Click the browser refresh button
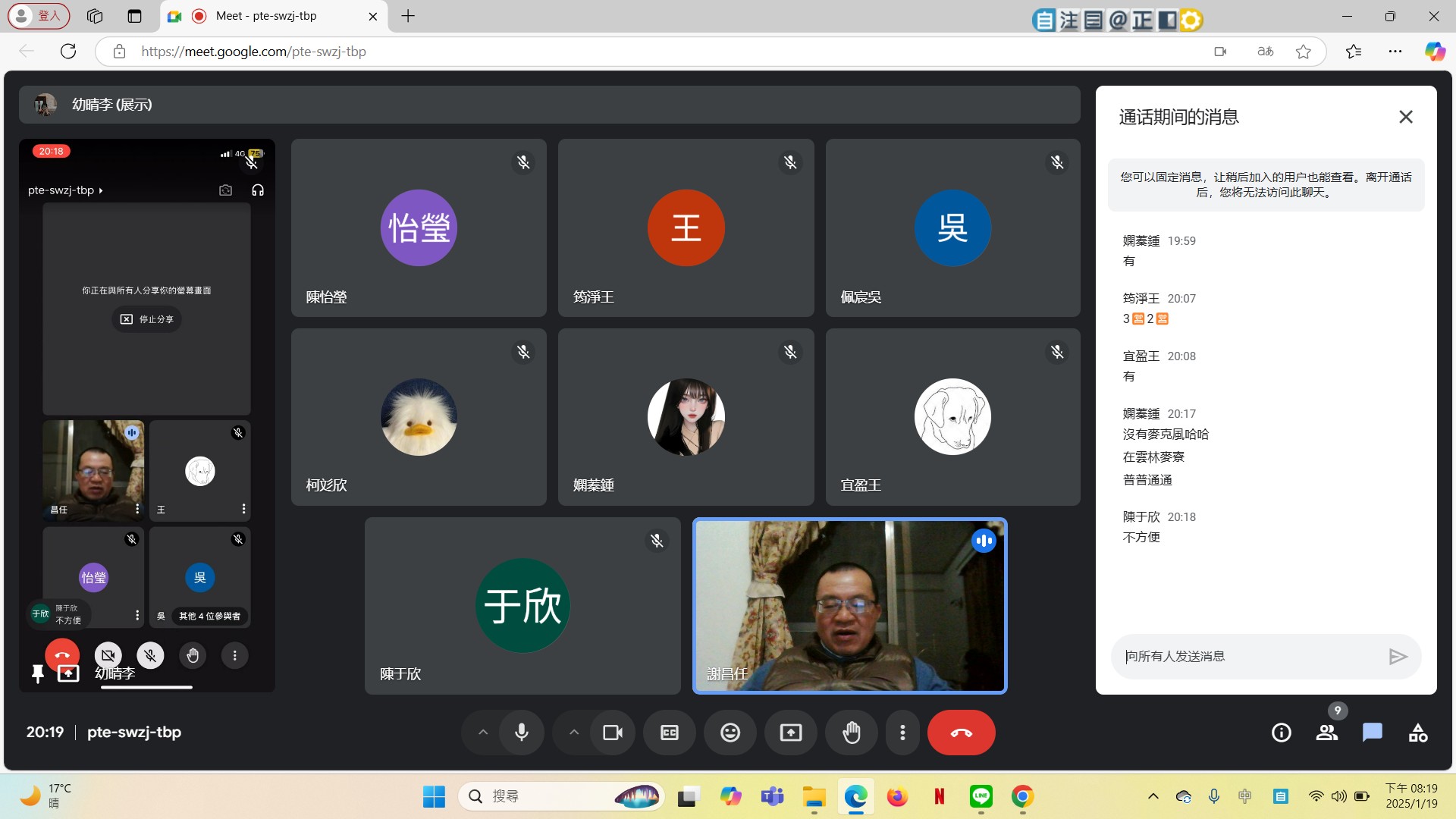Viewport: 1456px width, 819px height. tap(68, 52)
